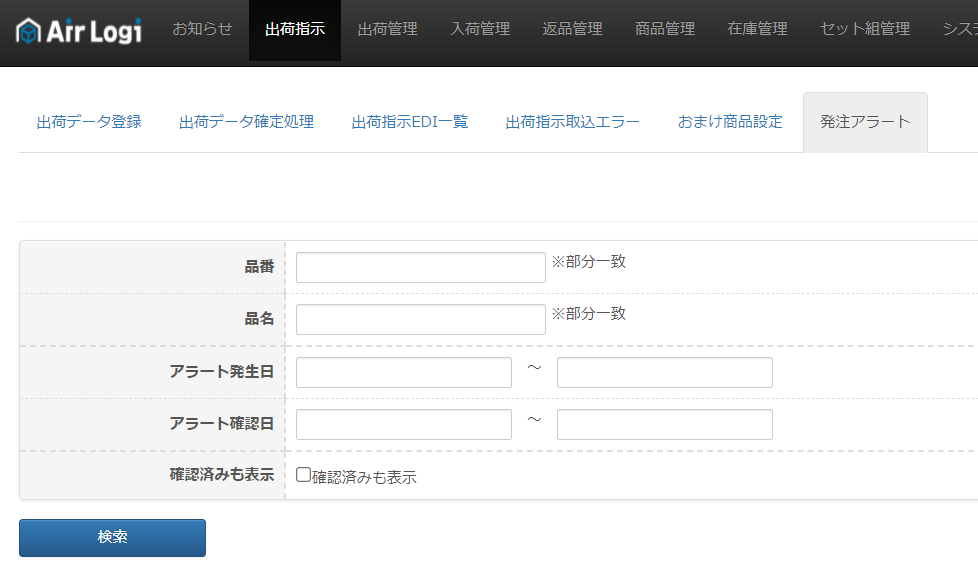Open 商品管理 from the top bar

tap(665, 29)
